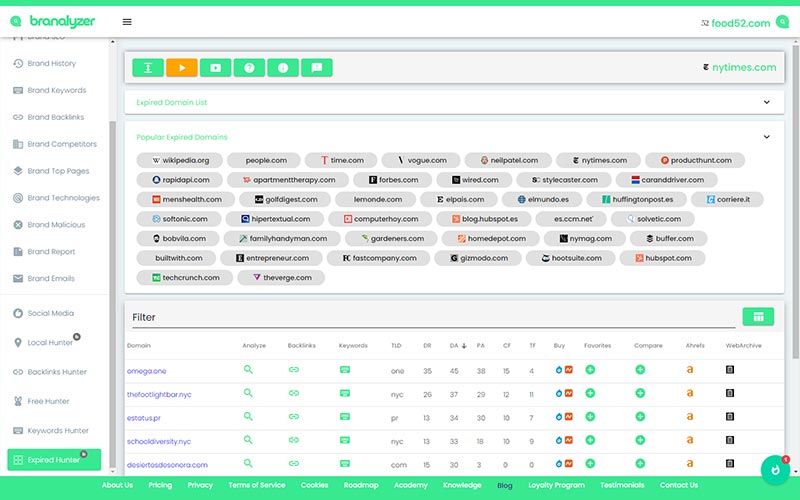Select Expired Hunter in sidebar
Viewport: 800px width, 500px height.
[x=54, y=460]
